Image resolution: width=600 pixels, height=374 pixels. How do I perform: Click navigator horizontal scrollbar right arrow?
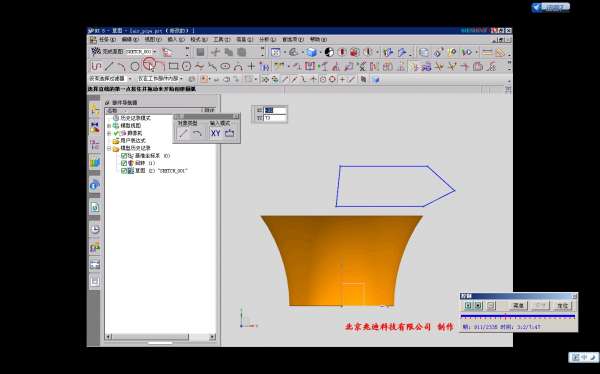pos(212,337)
